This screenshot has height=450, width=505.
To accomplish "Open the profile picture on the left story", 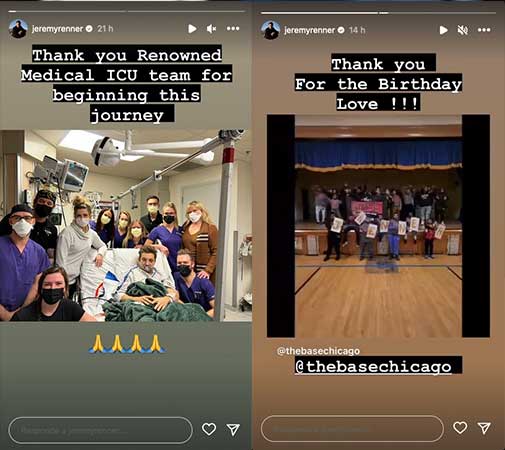I will coord(18,29).
